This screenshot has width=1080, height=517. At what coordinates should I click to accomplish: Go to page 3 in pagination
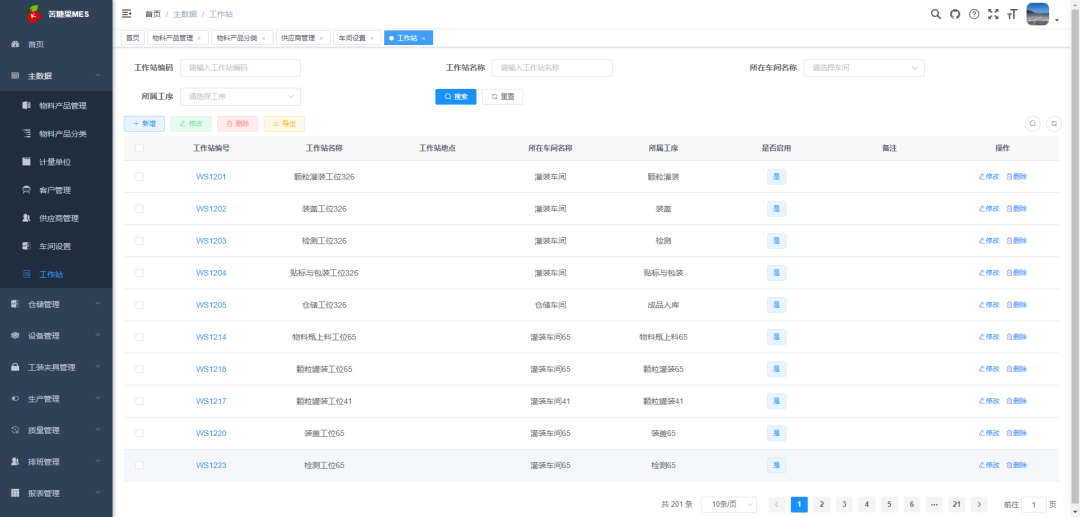[843, 505]
